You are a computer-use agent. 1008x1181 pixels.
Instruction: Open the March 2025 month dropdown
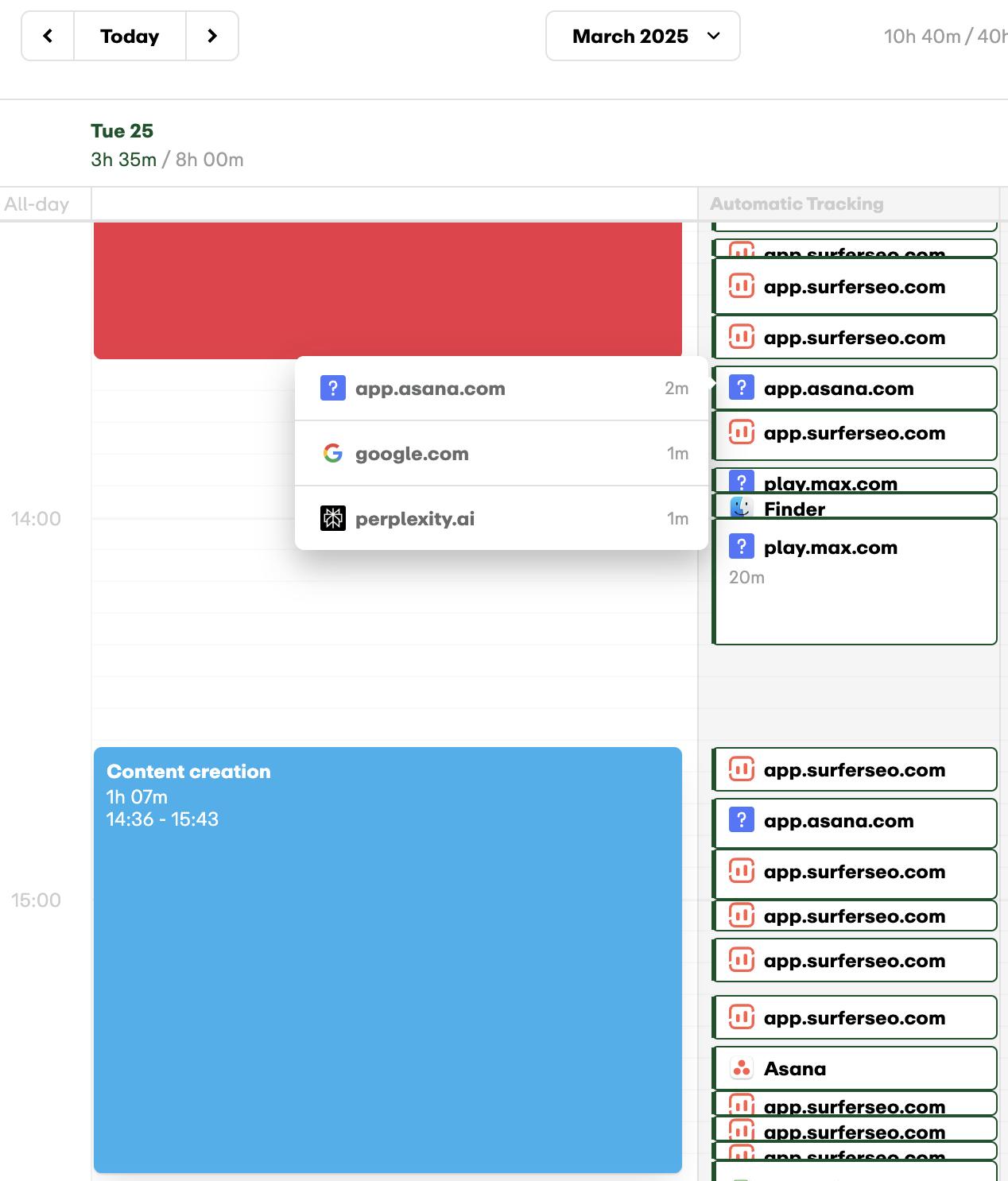pyautogui.click(x=642, y=36)
